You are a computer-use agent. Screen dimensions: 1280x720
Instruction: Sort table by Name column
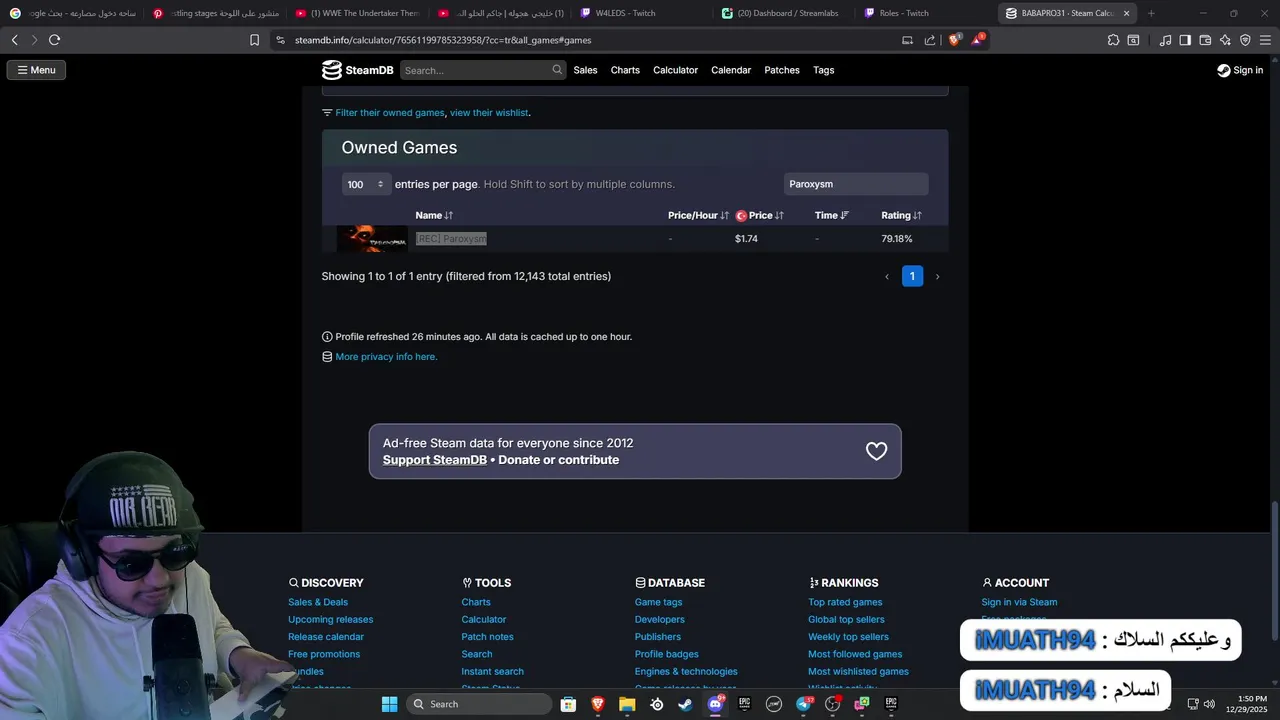coord(434,215)
